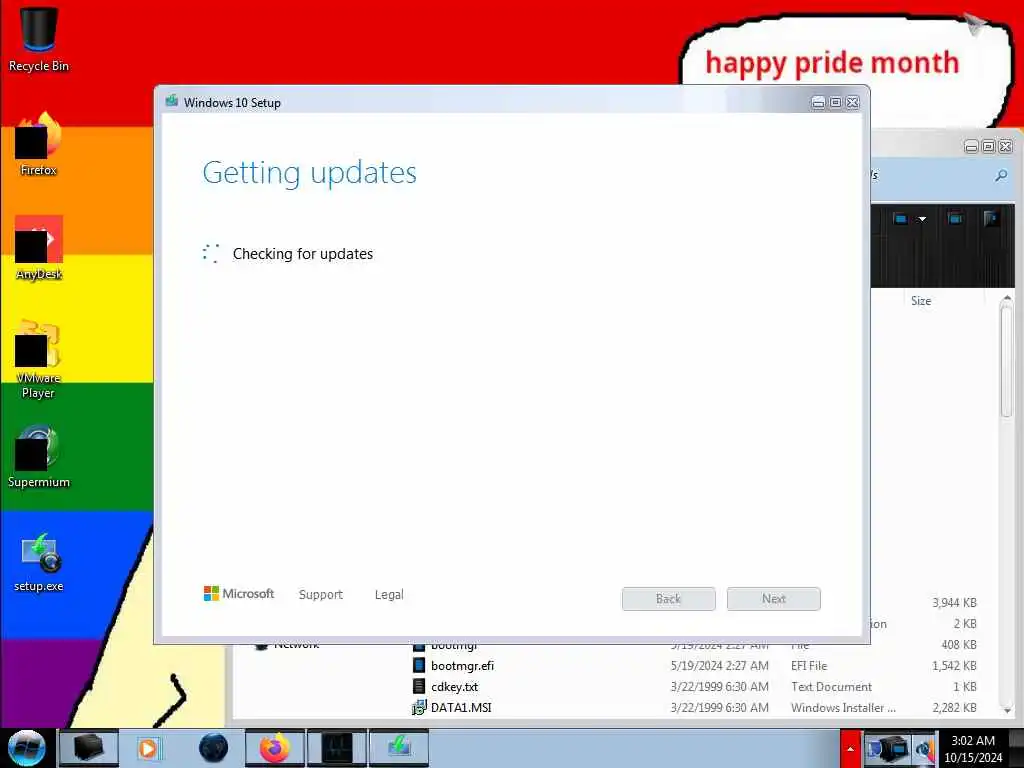Click the rightmost system tray icon
Image resolution: width=1024 pixels, height=768 pixels.
tap(924, 750)
